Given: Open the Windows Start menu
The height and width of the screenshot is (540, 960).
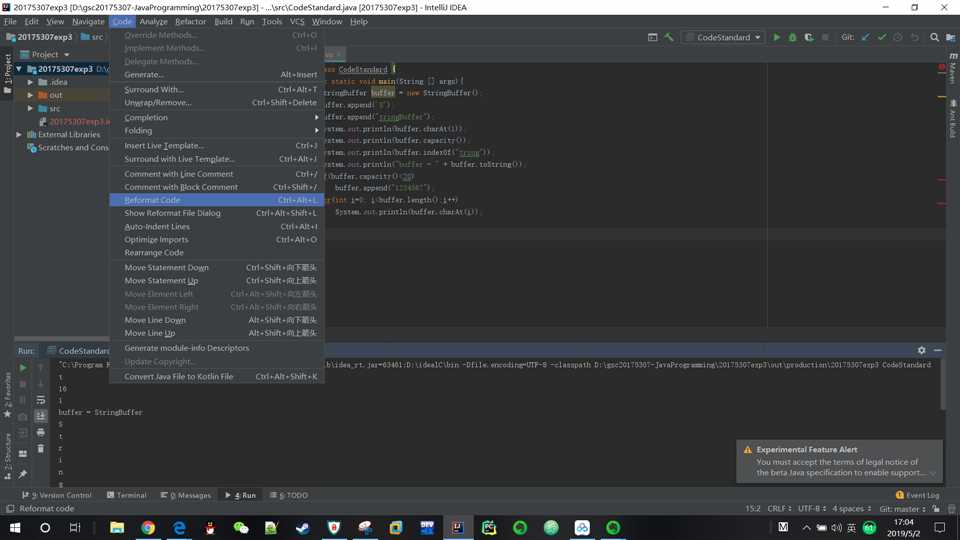Looking at the screenshot, I should pos(15,527).
